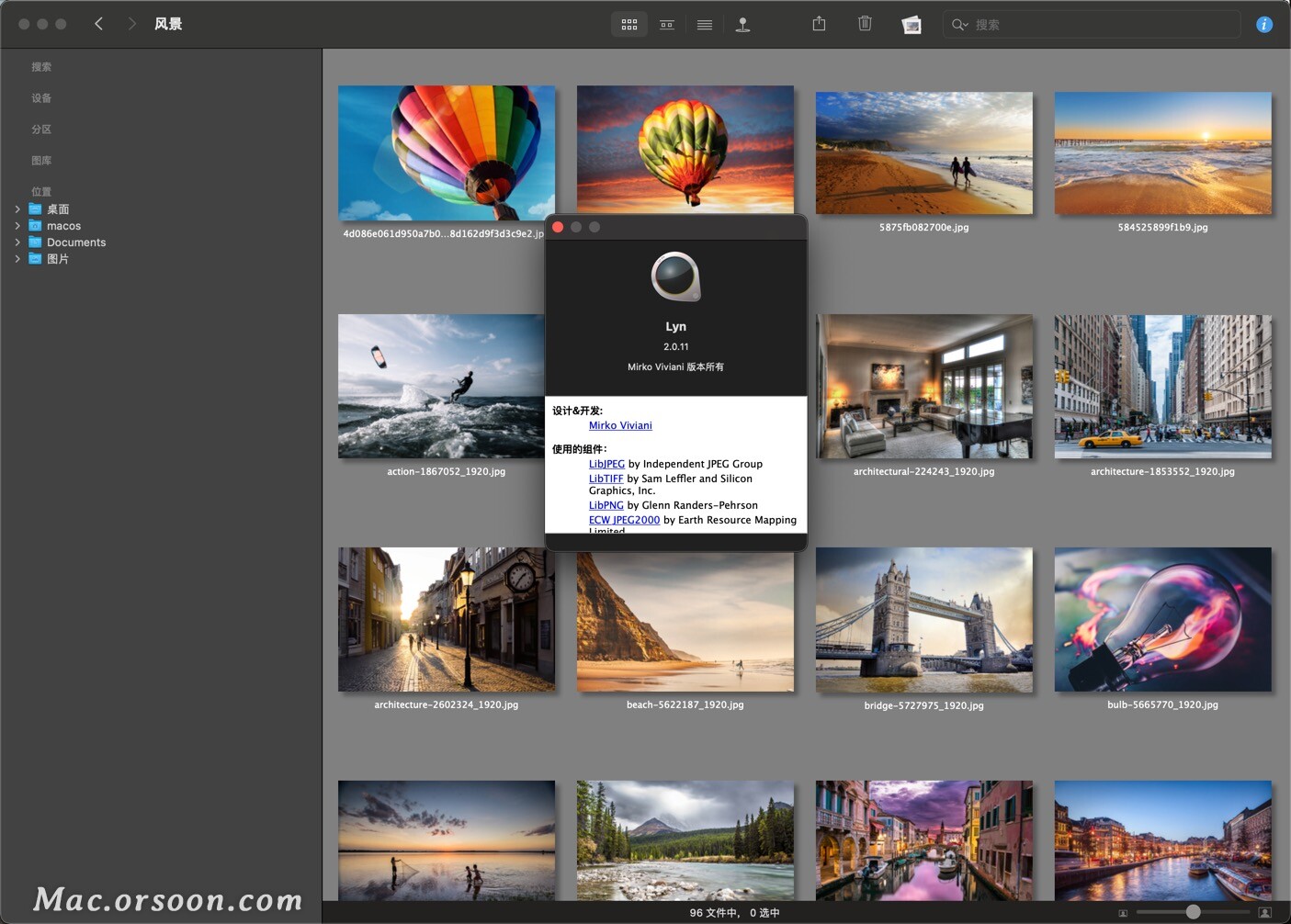Click the large thumbnail size icon
Viewport: 1291px width, 924px height.
click(1264, 913)
